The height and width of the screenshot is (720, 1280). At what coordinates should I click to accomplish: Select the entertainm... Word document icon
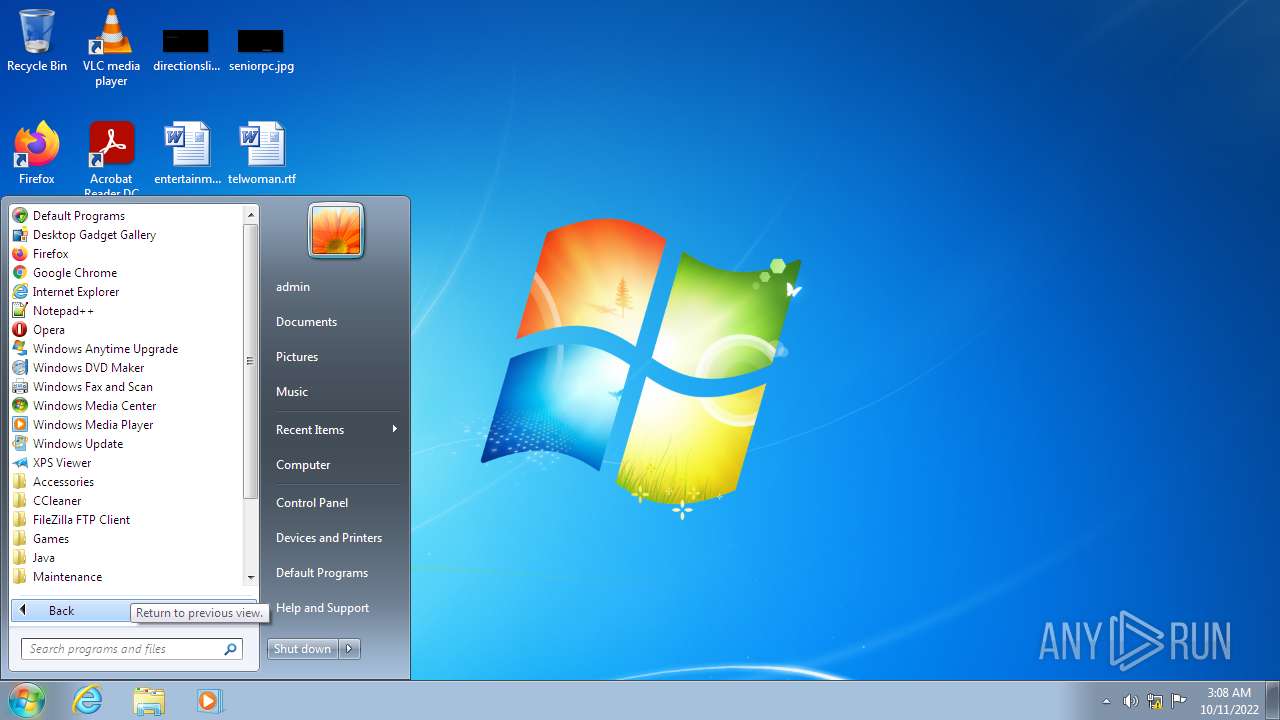tap(187, 153)
